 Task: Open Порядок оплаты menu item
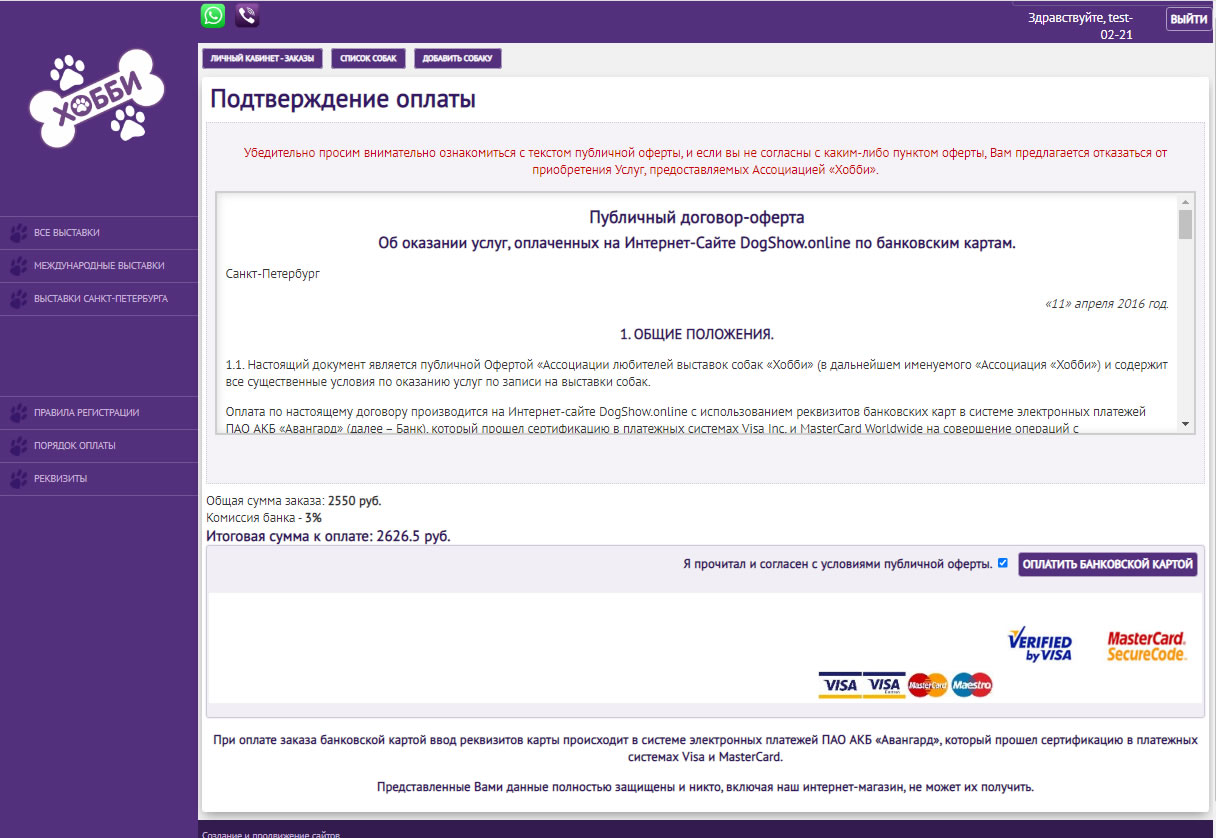(x=99, y=446)
